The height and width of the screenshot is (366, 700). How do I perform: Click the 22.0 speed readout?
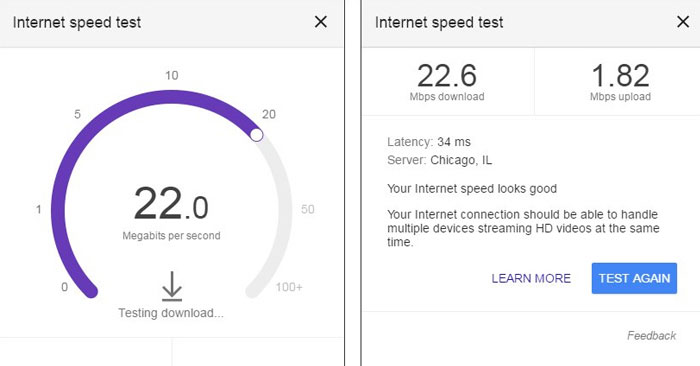[x=171, y=204]
